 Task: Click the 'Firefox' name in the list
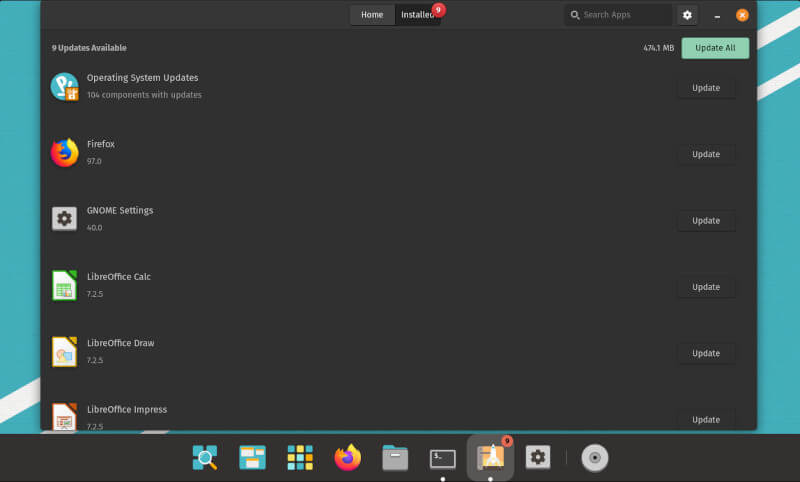pyautogui.click(x=101, y=144)
